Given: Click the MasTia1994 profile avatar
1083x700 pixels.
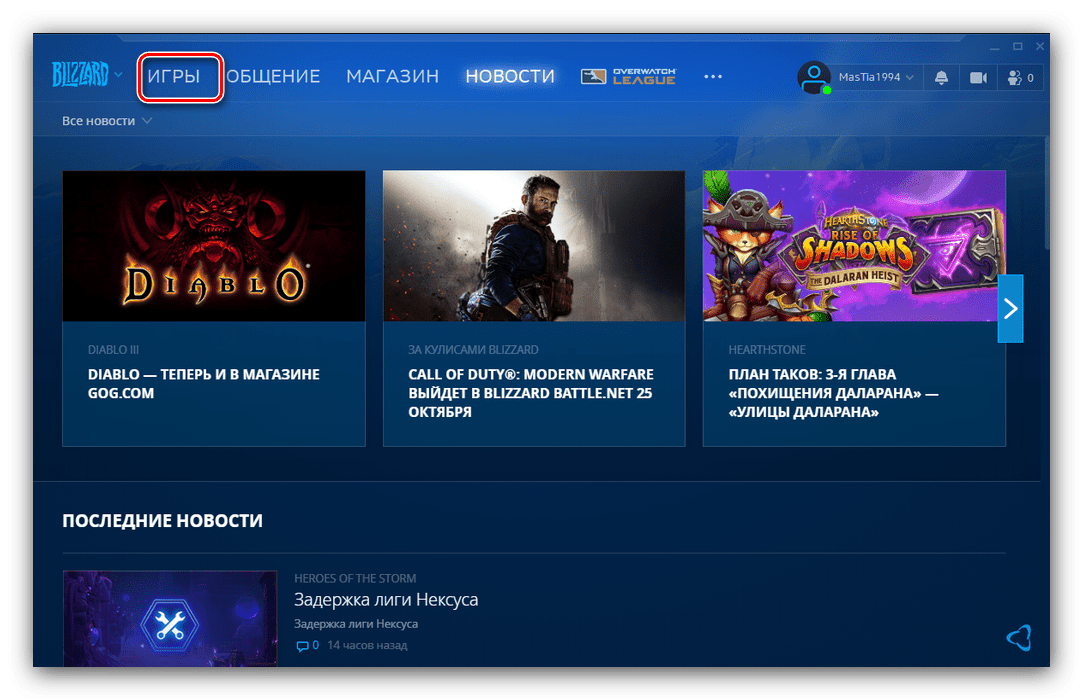Looking at the screenshot, I should click(814, 77).
